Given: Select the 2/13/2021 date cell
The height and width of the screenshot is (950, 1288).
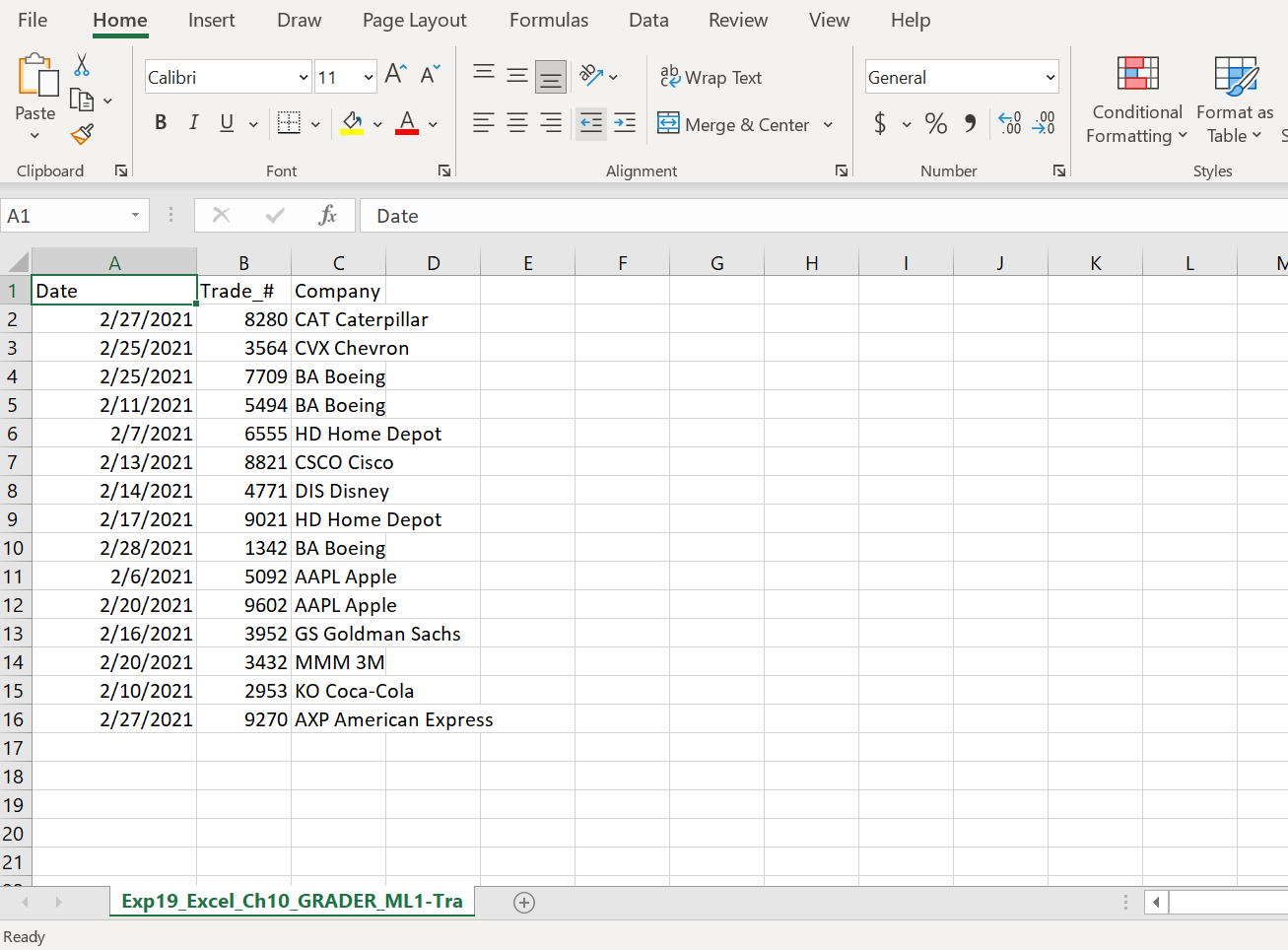Looking at the screenshot, I should pos(114,462).
